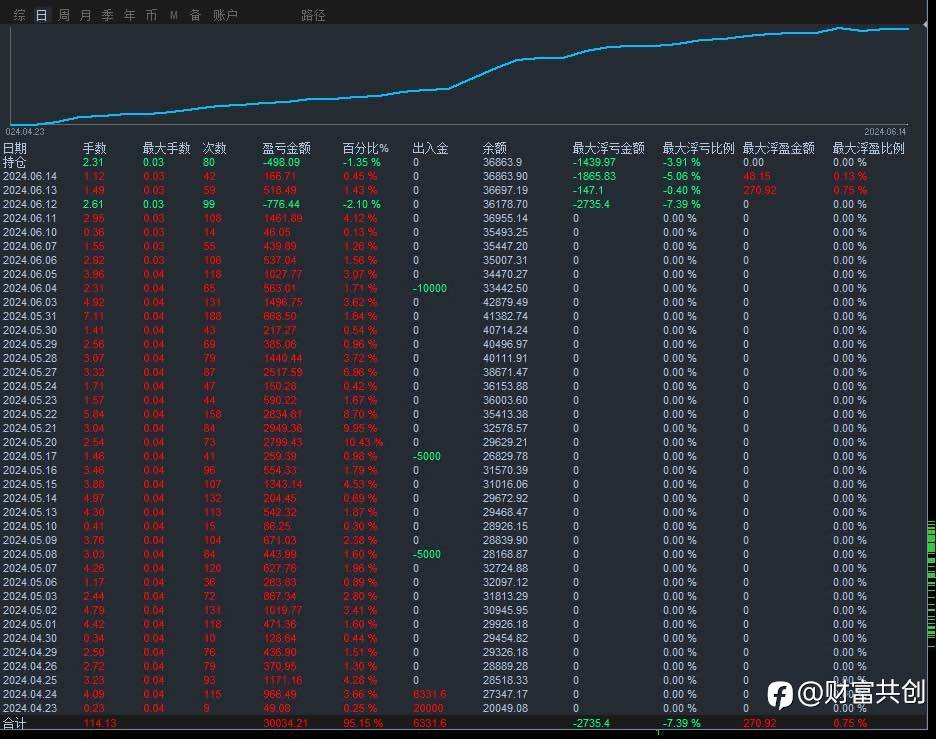Click the 余额 column header
The image size is (936, 739).
click(x=495, y=148)
